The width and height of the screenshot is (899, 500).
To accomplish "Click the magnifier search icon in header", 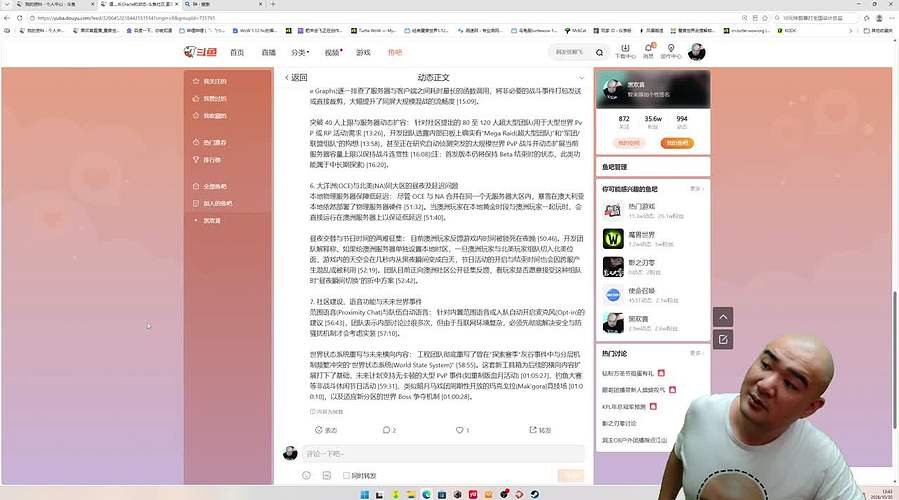I will [599, 52].
